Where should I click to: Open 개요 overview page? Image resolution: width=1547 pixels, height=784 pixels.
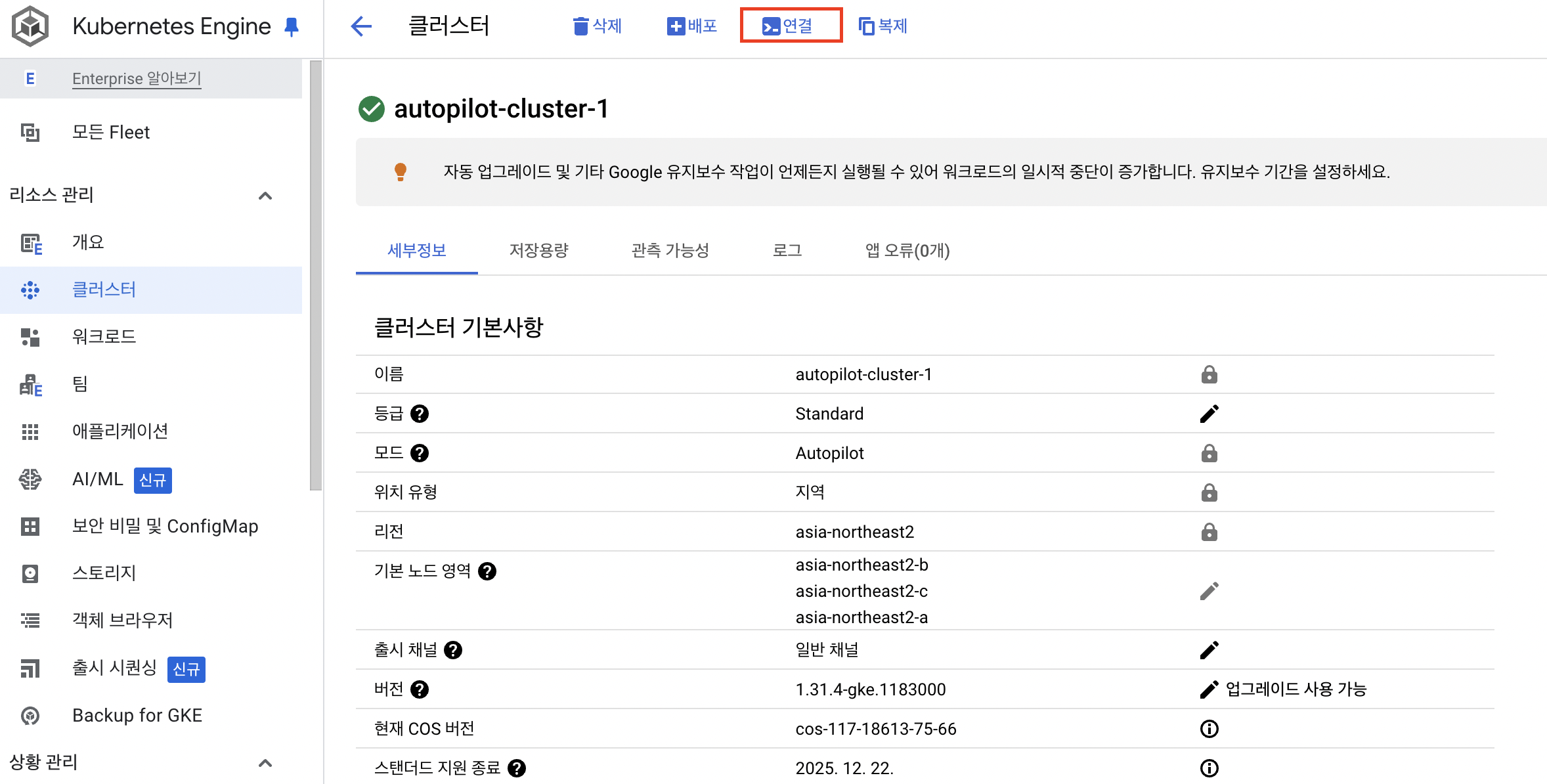[88, 242]
